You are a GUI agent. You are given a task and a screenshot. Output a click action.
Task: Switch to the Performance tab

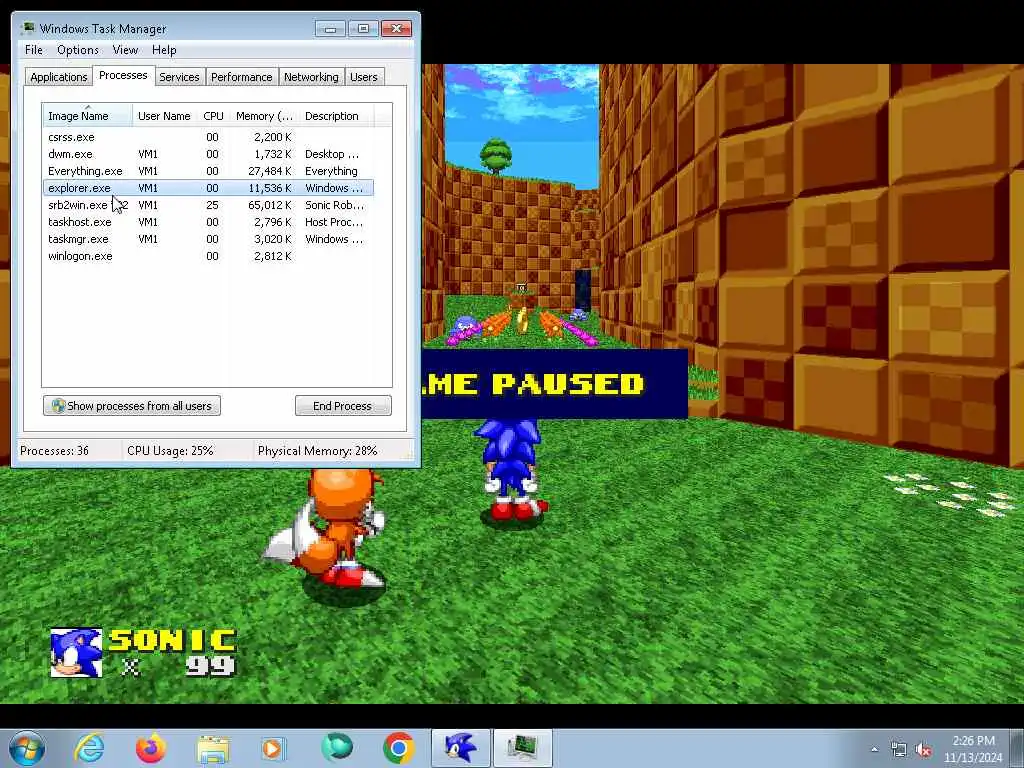tap(242, 77)
